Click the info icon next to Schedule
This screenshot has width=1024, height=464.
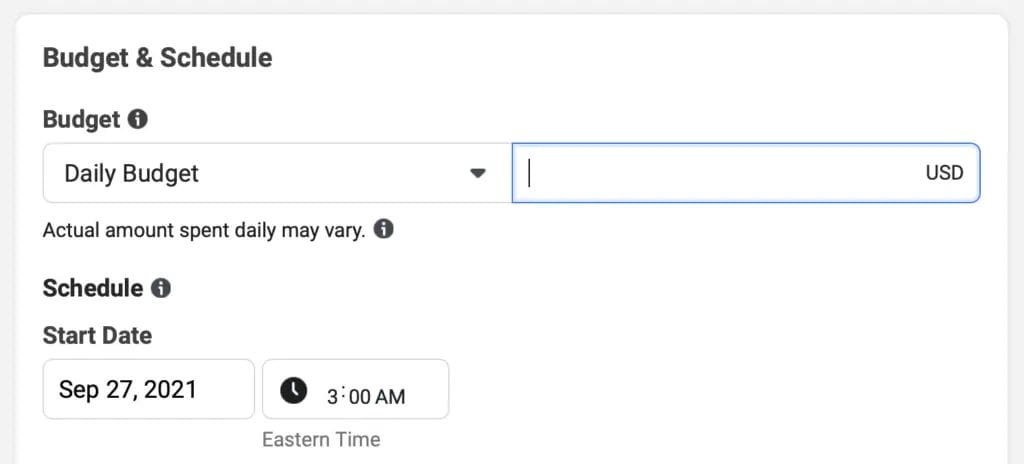(x=161, y=289)
